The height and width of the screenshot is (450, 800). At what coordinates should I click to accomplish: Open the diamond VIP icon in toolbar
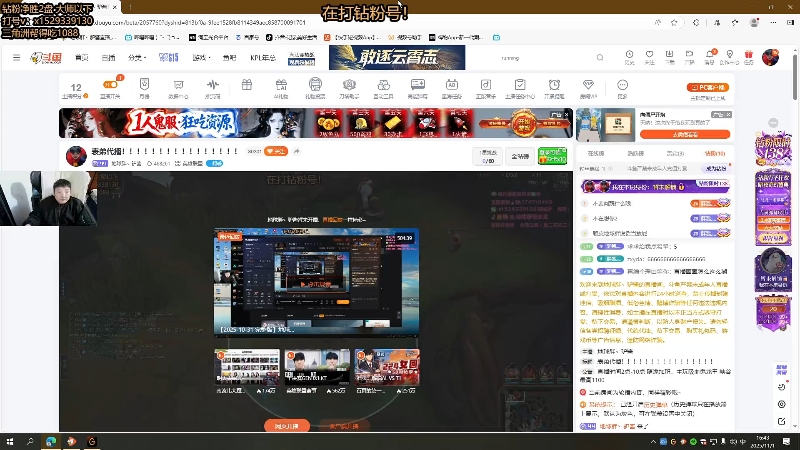click(x=588, y=85)
